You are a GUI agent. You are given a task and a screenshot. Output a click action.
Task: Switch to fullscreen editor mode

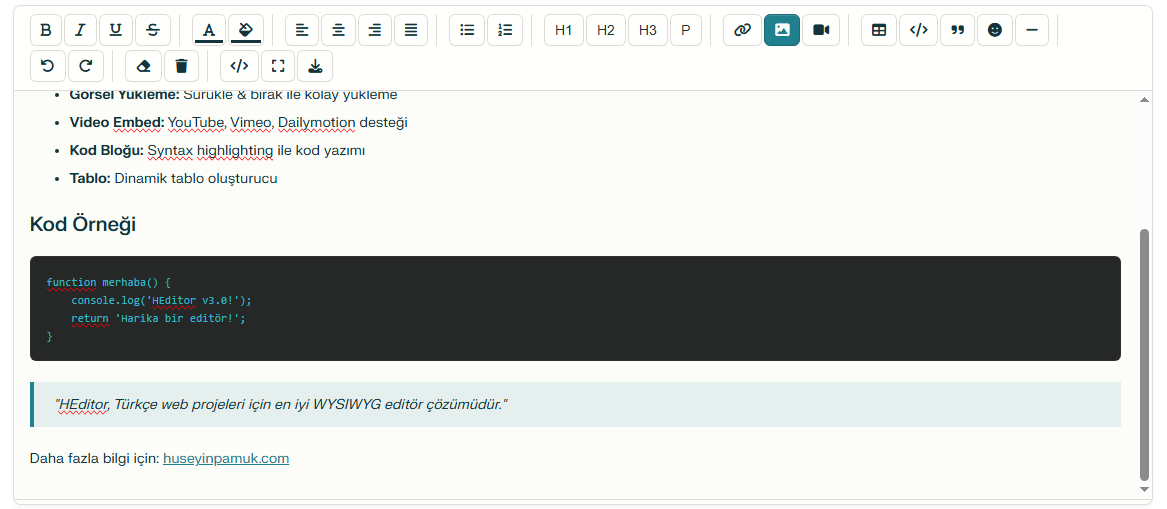278,66
